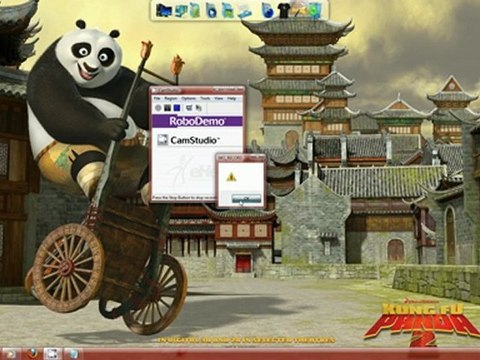Screen dimensions: 480x360
Task: Open the Help menu in CamStudio
Action: pyautogui.click(x=231, y=99)
